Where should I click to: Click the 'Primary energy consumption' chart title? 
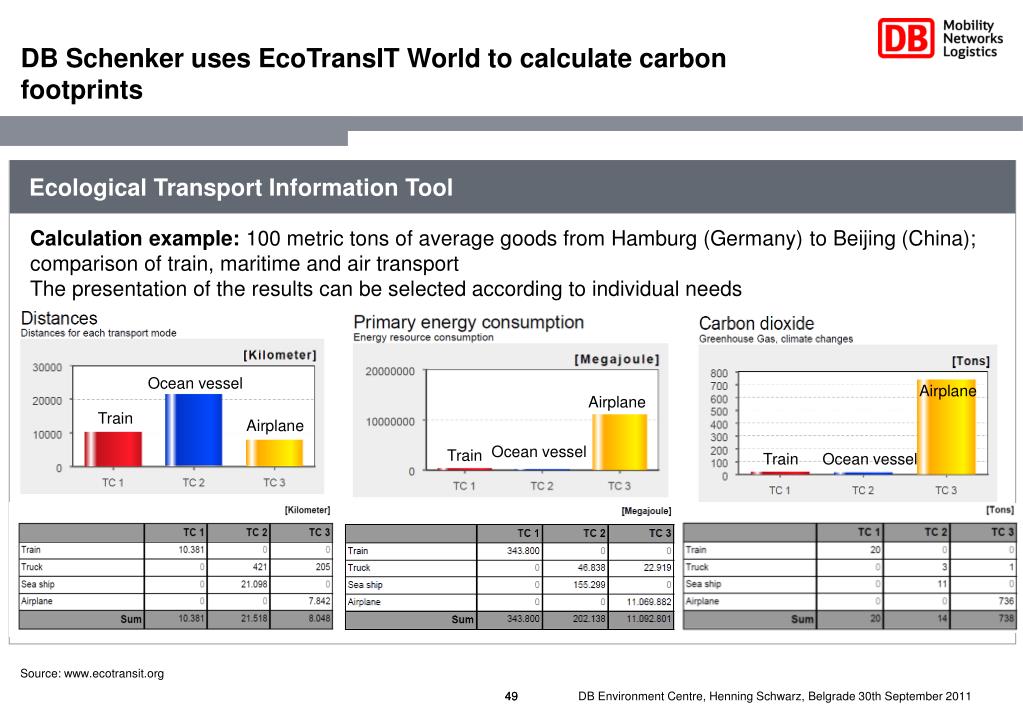coord(468,322)
